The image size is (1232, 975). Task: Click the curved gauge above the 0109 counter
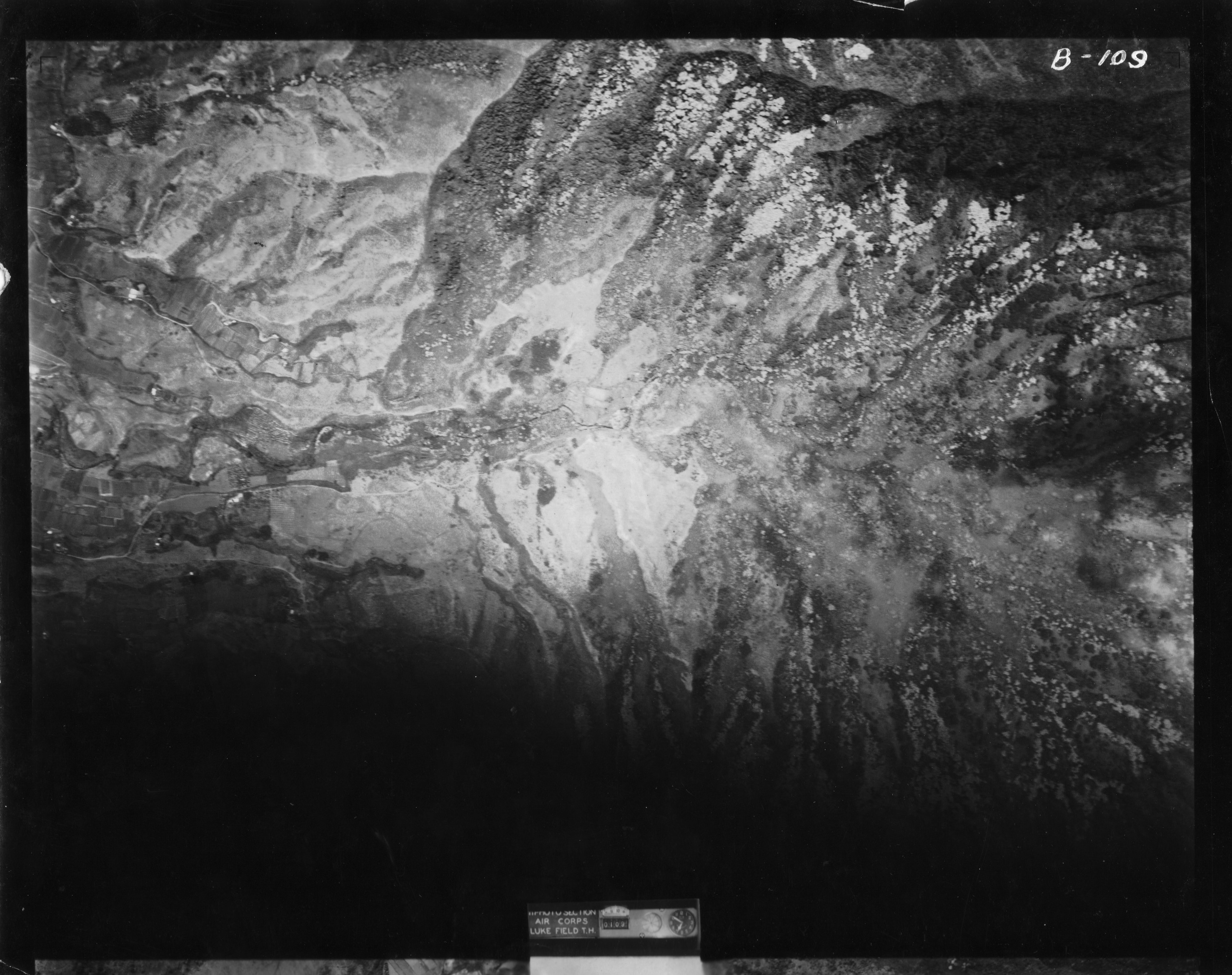pos(616,911)
